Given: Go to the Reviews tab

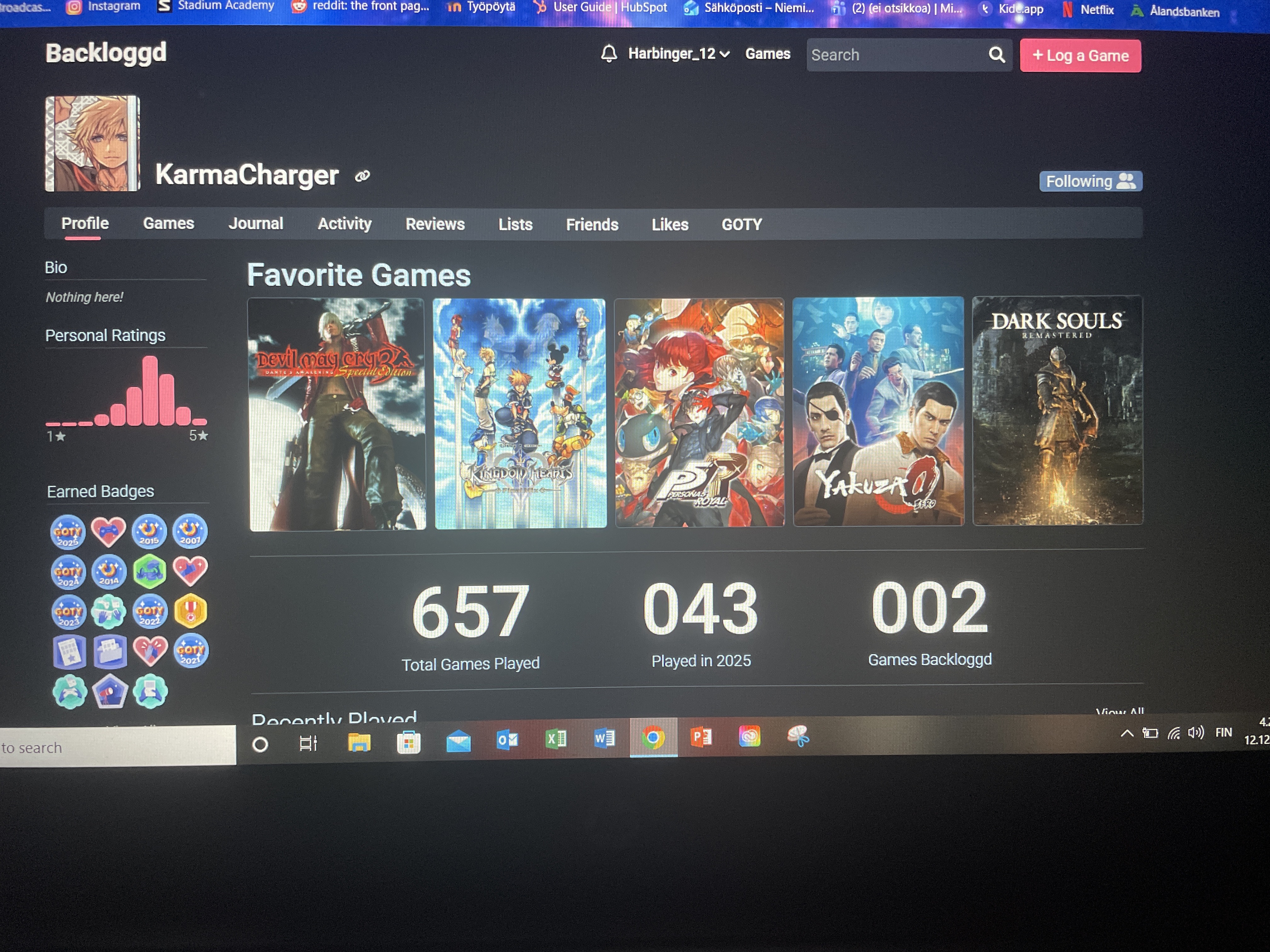Looking at the screenshot, I should pos(435,224).
